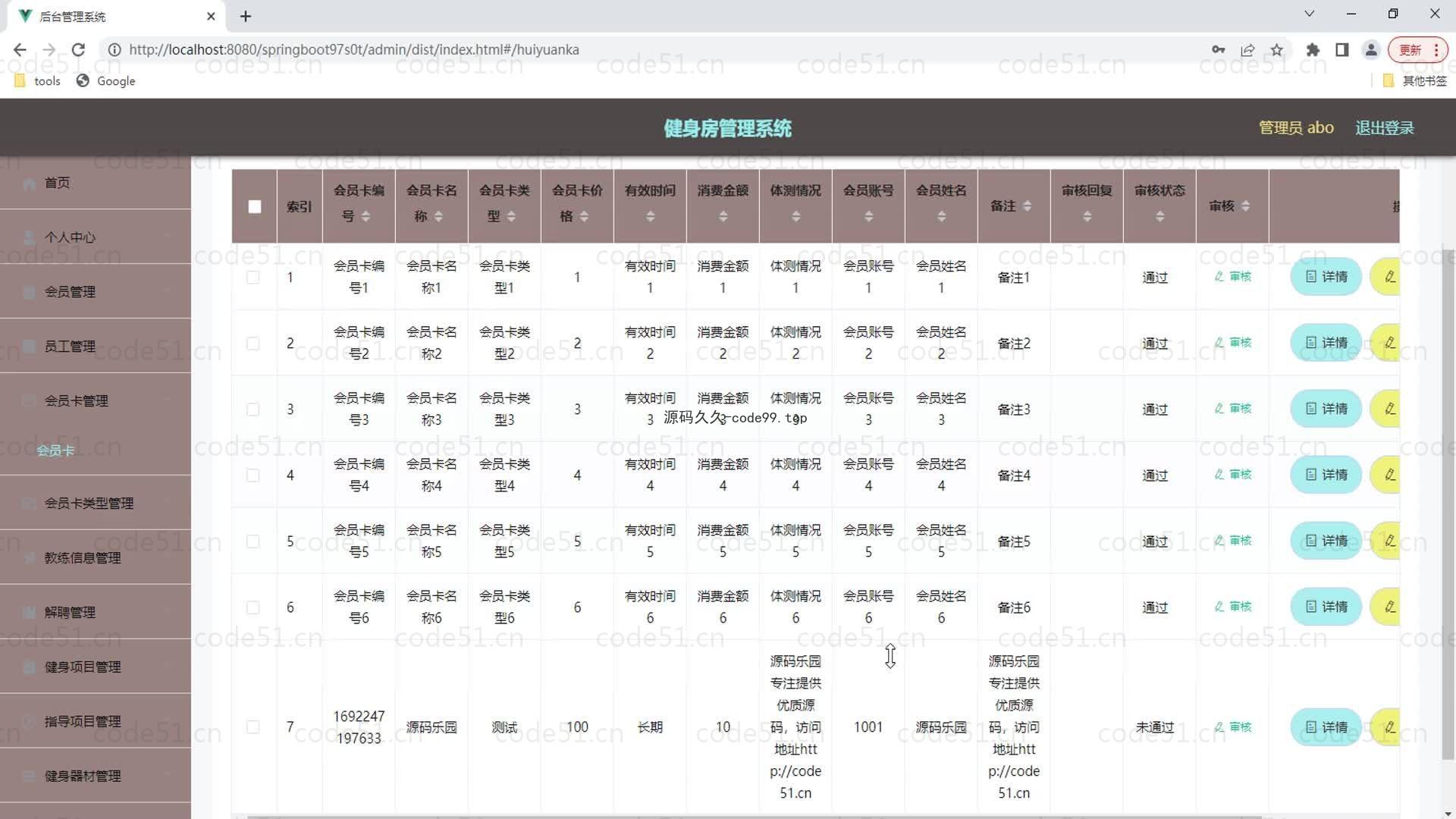1456x819 pixels.
Task: Expand 个人中心 sidebar menu
Action: coord(96,237)
